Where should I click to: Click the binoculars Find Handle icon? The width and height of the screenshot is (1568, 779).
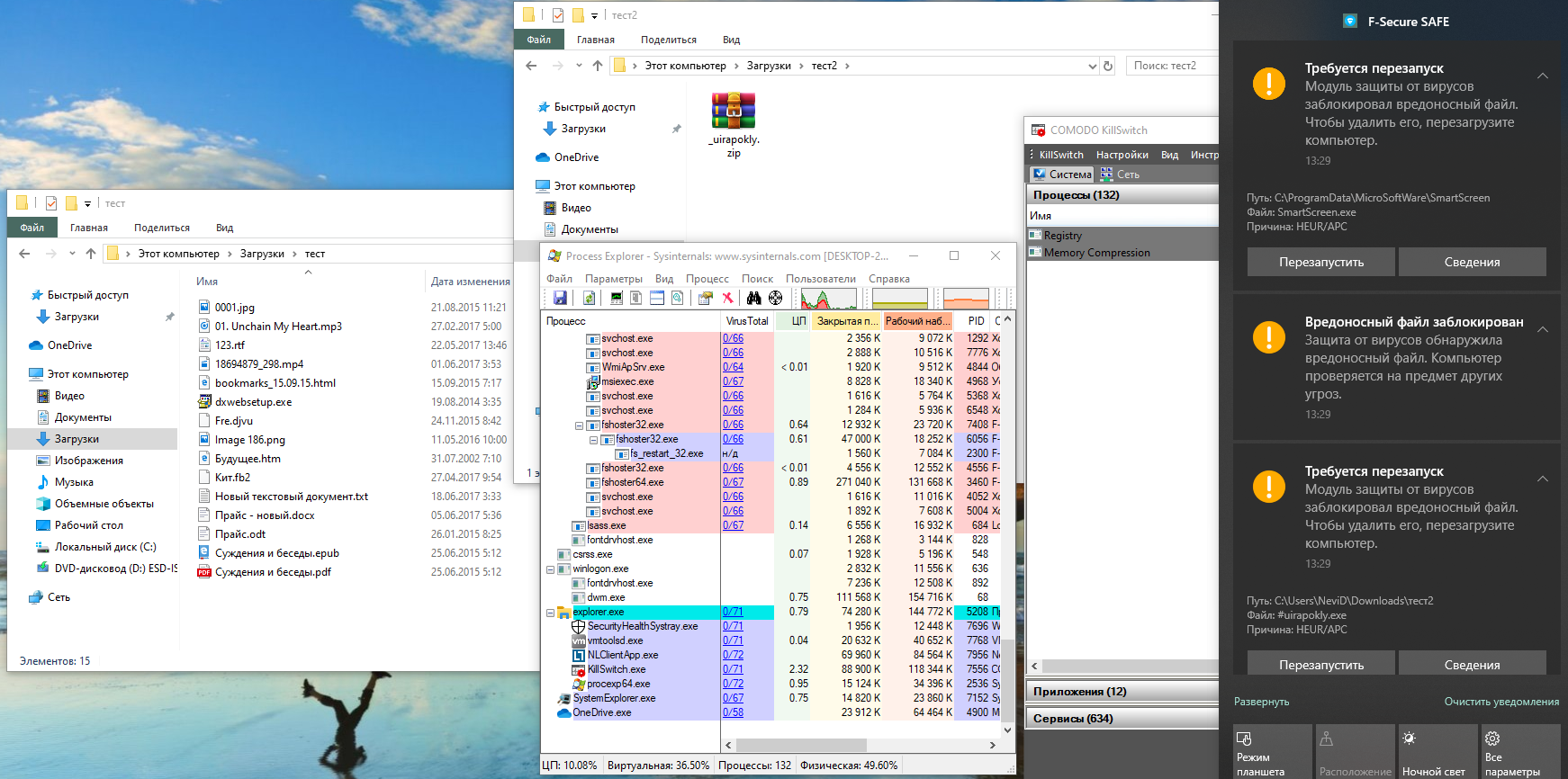[754, 298]
